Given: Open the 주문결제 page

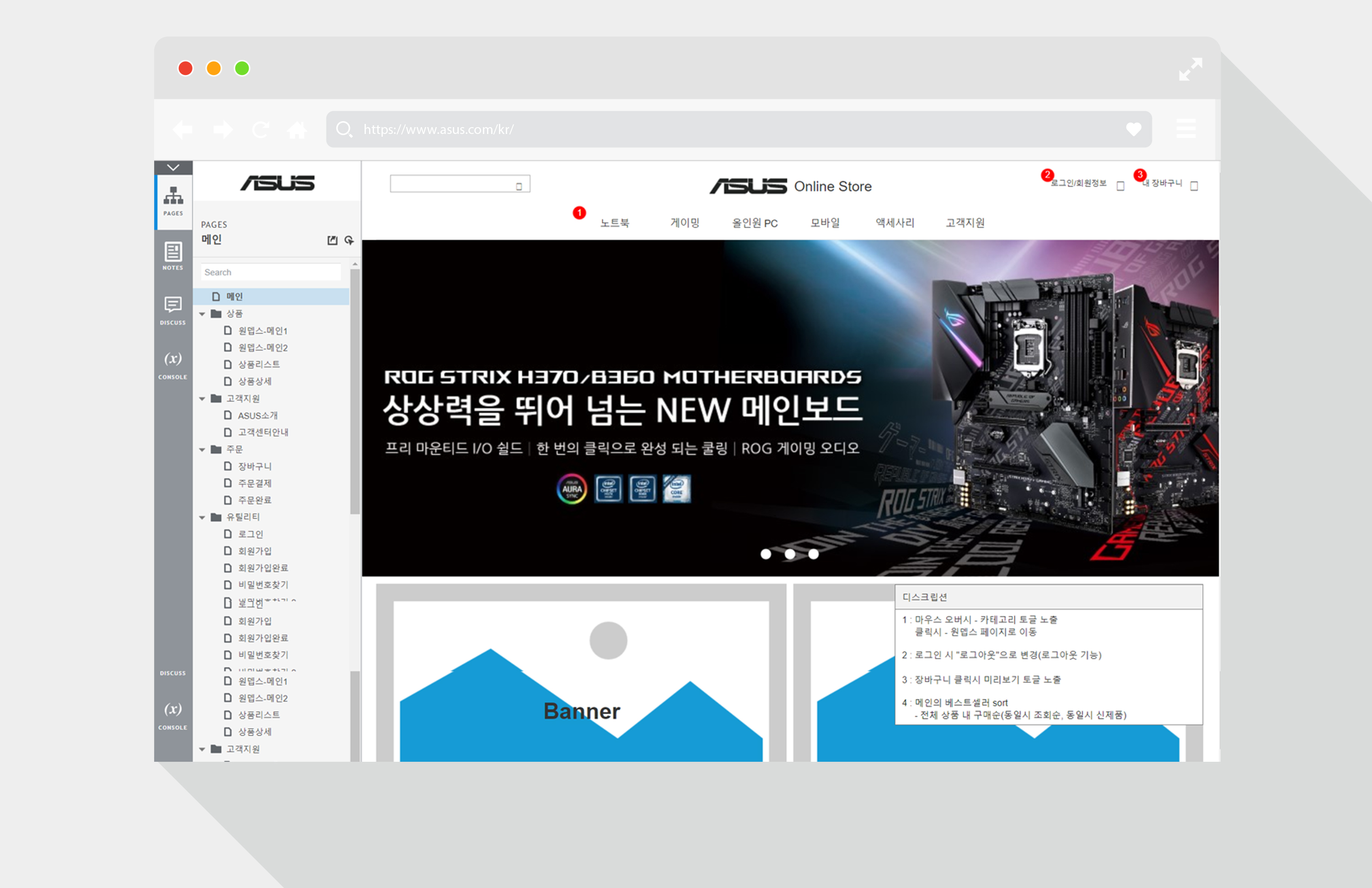Looking at the screenshot, I should click(x=254, y=483).
